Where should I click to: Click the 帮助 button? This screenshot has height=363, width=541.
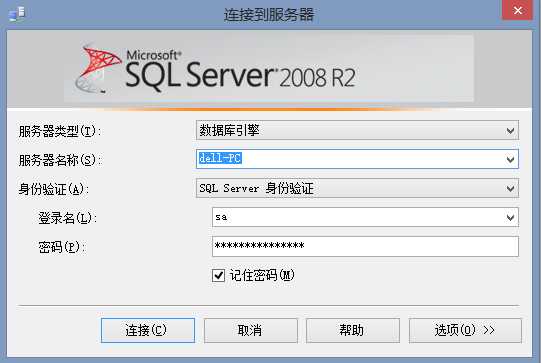click(x=353, y=330)
